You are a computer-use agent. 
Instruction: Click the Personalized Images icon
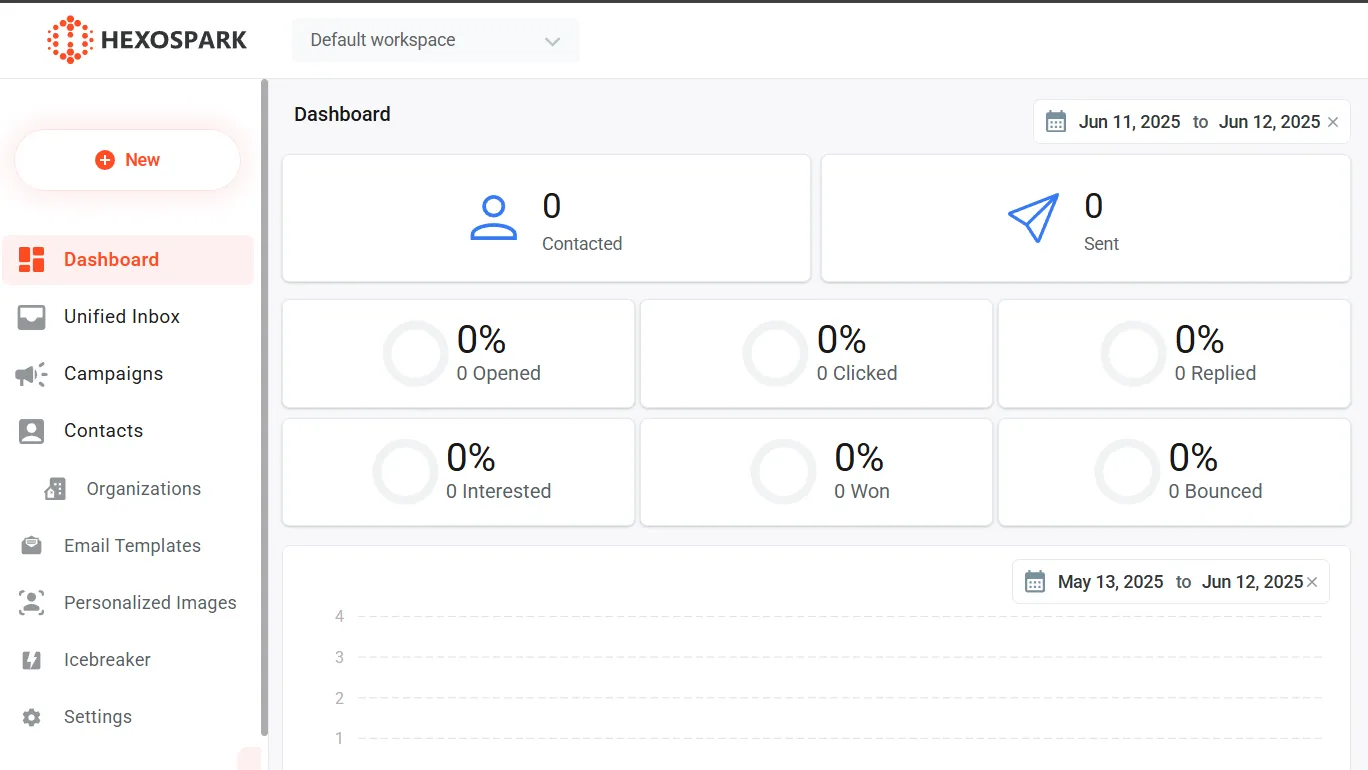[32, 603]
